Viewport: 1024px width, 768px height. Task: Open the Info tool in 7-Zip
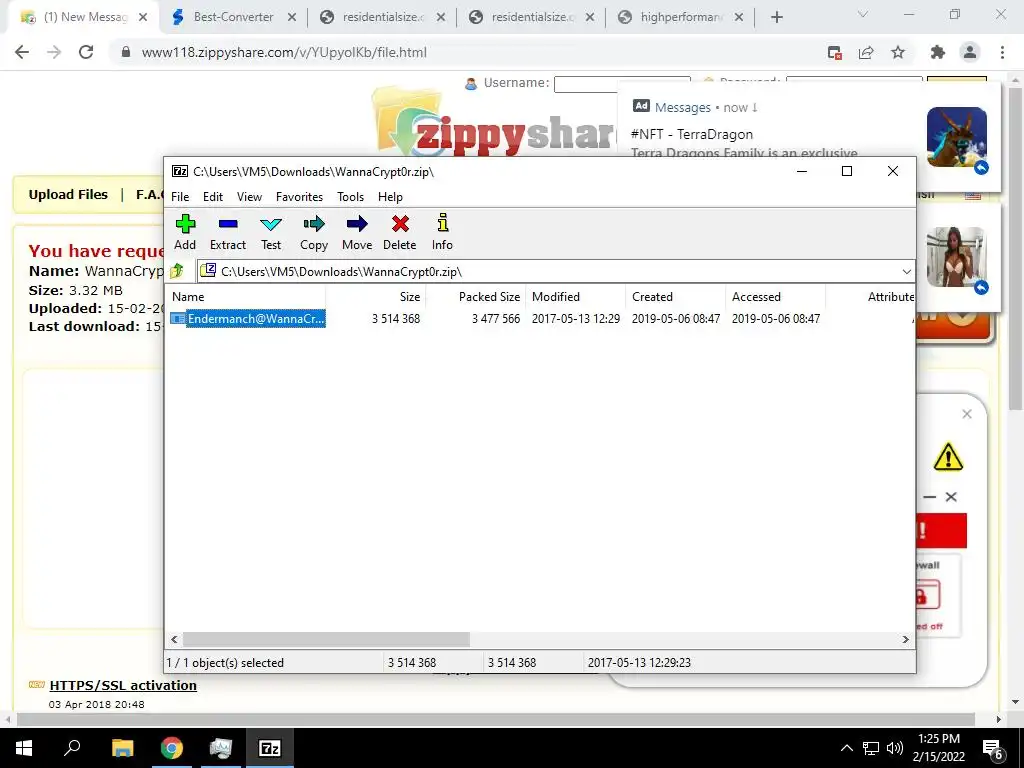[x=442, y=232]
